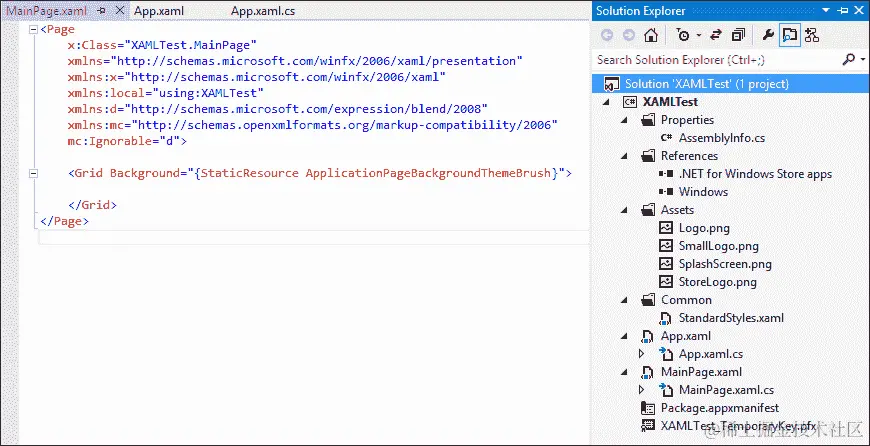870x446 pixels.
Task: Select Package.appxmanifest file
Action: pyautogui.click(x=720, y=408)
